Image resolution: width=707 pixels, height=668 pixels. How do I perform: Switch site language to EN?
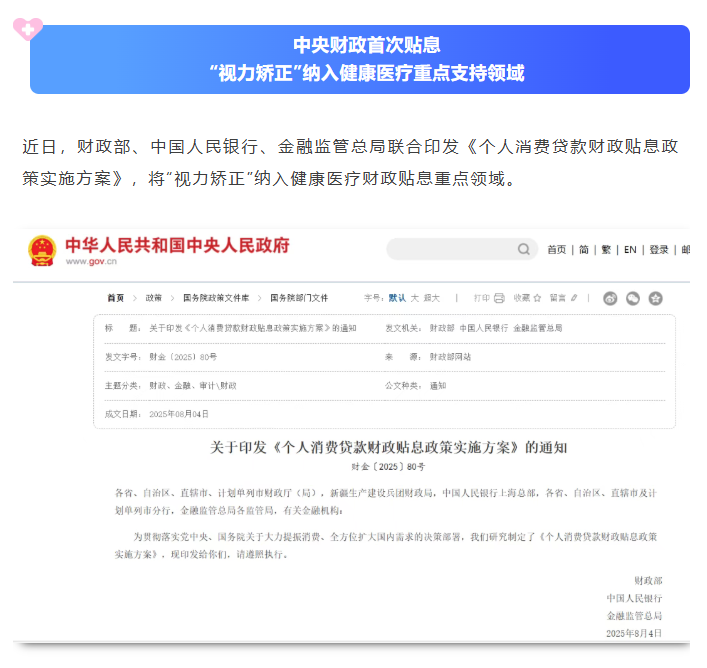click(x=630, y=250)
